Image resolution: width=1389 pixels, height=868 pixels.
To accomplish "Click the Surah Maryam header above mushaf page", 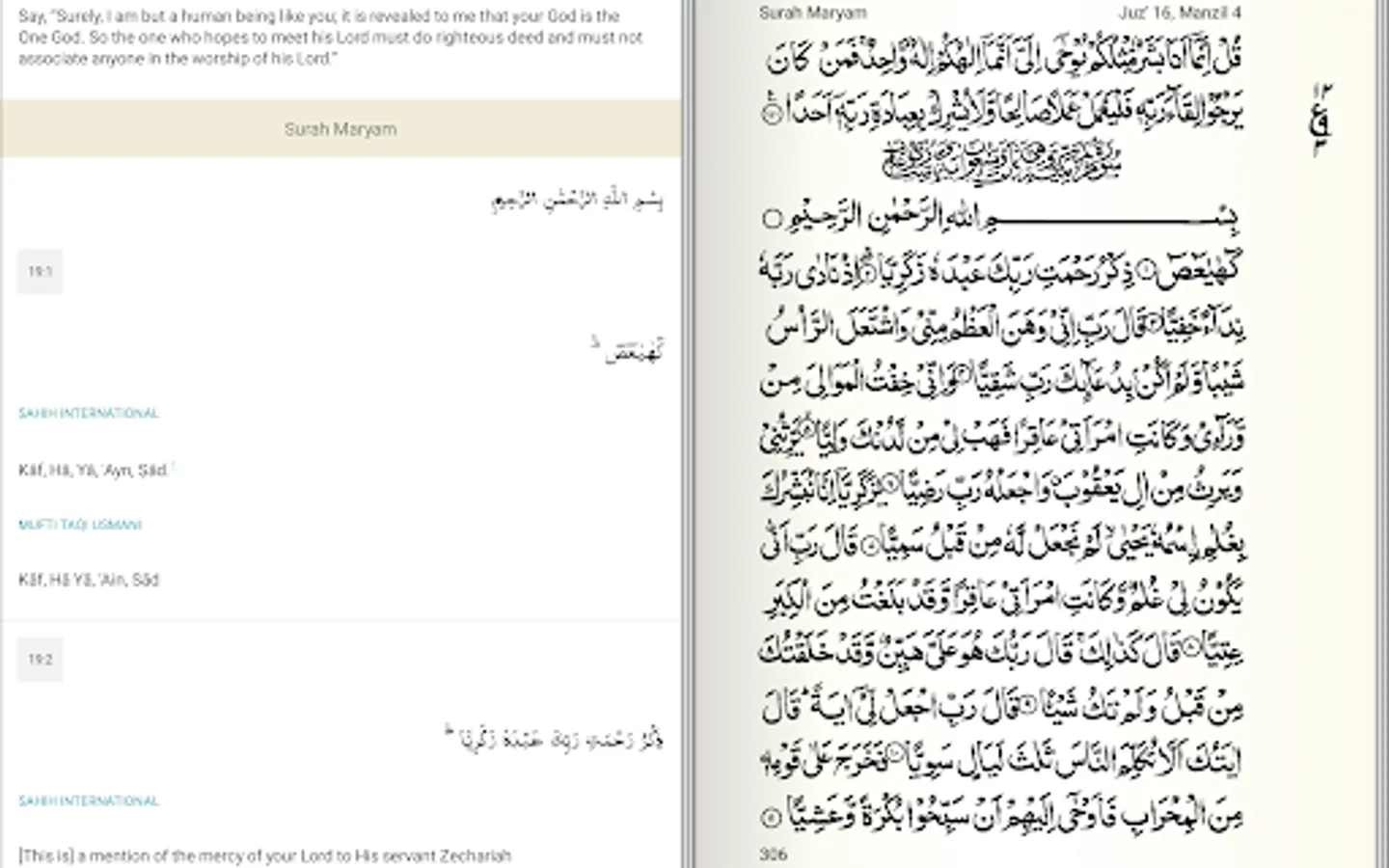I will click(x=812, y=13).
